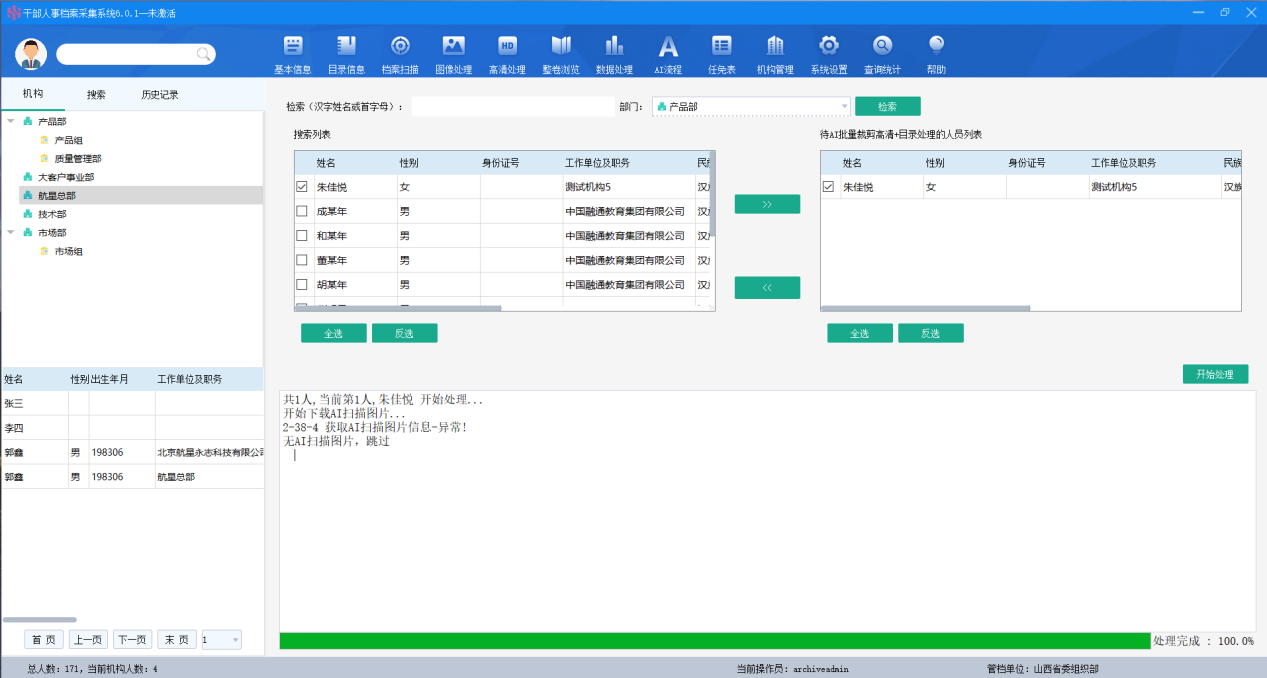This screenshot has height=678, width=1267.
Task: Uncheck 朱佳悦 in the search list
Action: (302, 187)
